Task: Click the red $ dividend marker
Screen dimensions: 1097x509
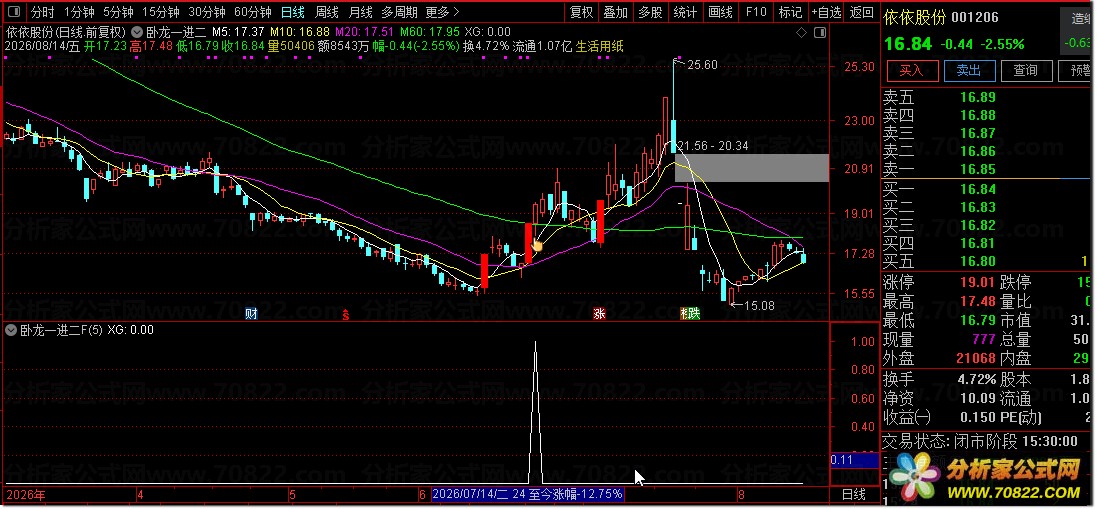Action: point(345,315)
